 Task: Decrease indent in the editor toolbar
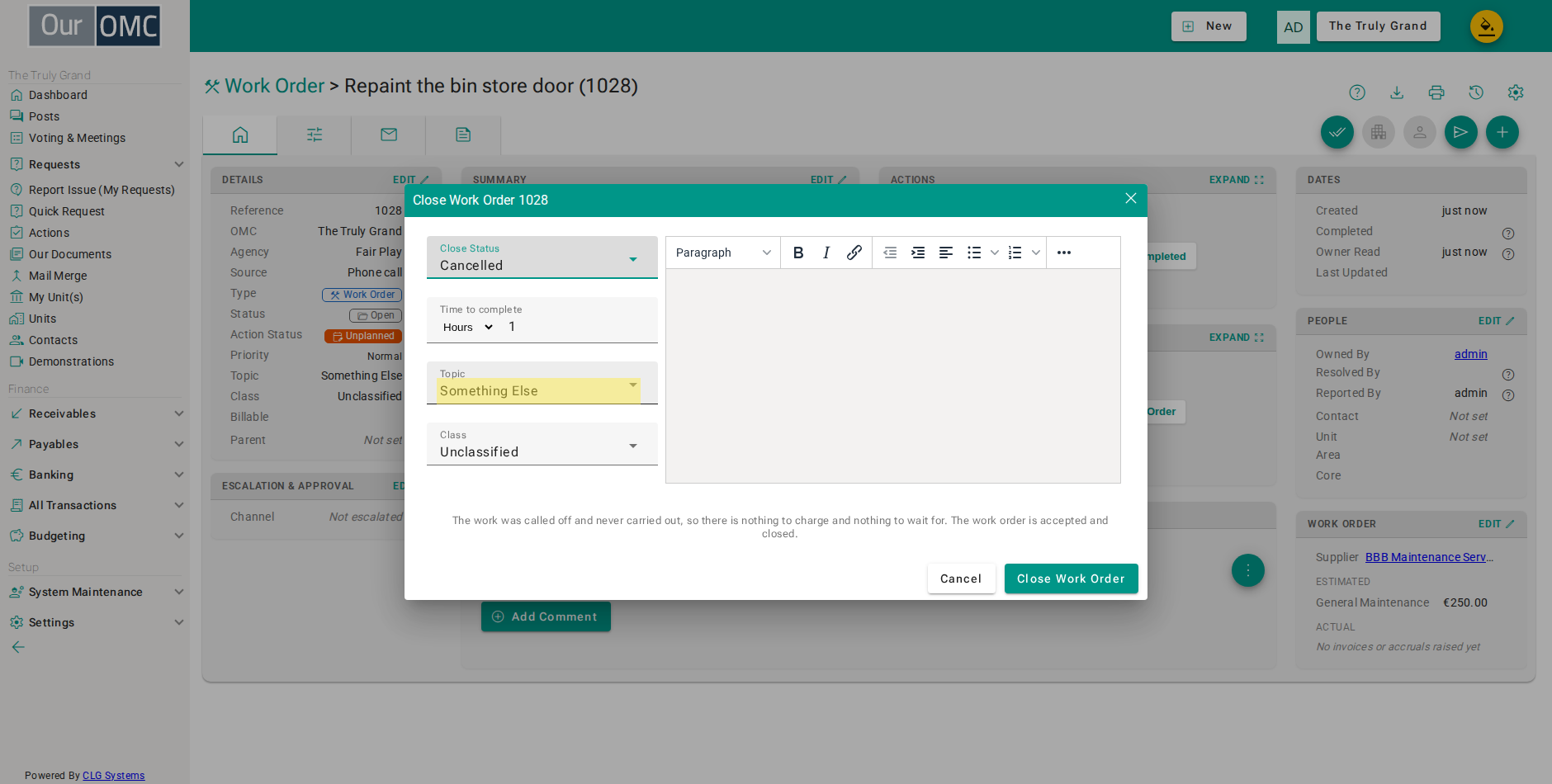(890, 253)
